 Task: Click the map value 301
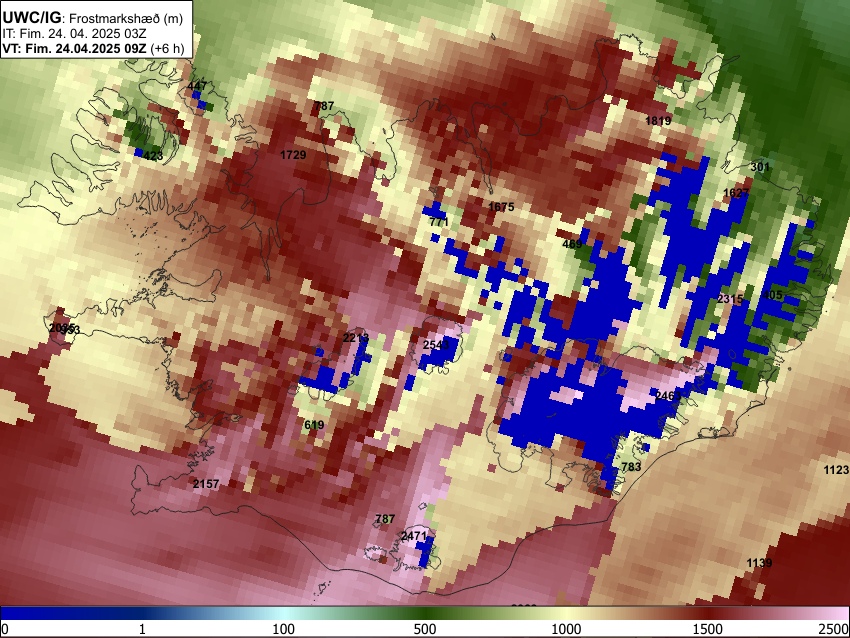point(760,167)
